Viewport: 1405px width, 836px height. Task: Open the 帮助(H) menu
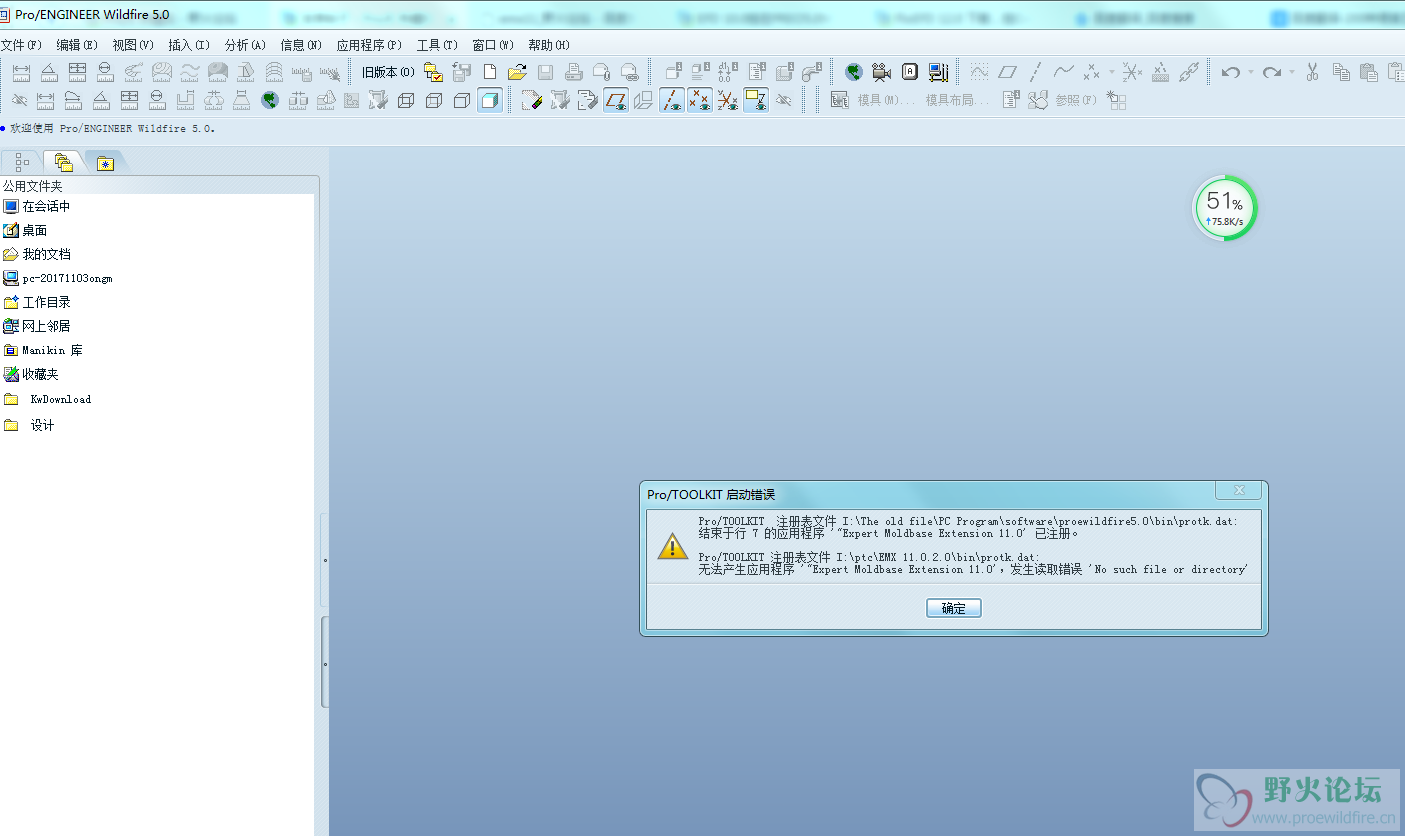(x=549, y=45)
